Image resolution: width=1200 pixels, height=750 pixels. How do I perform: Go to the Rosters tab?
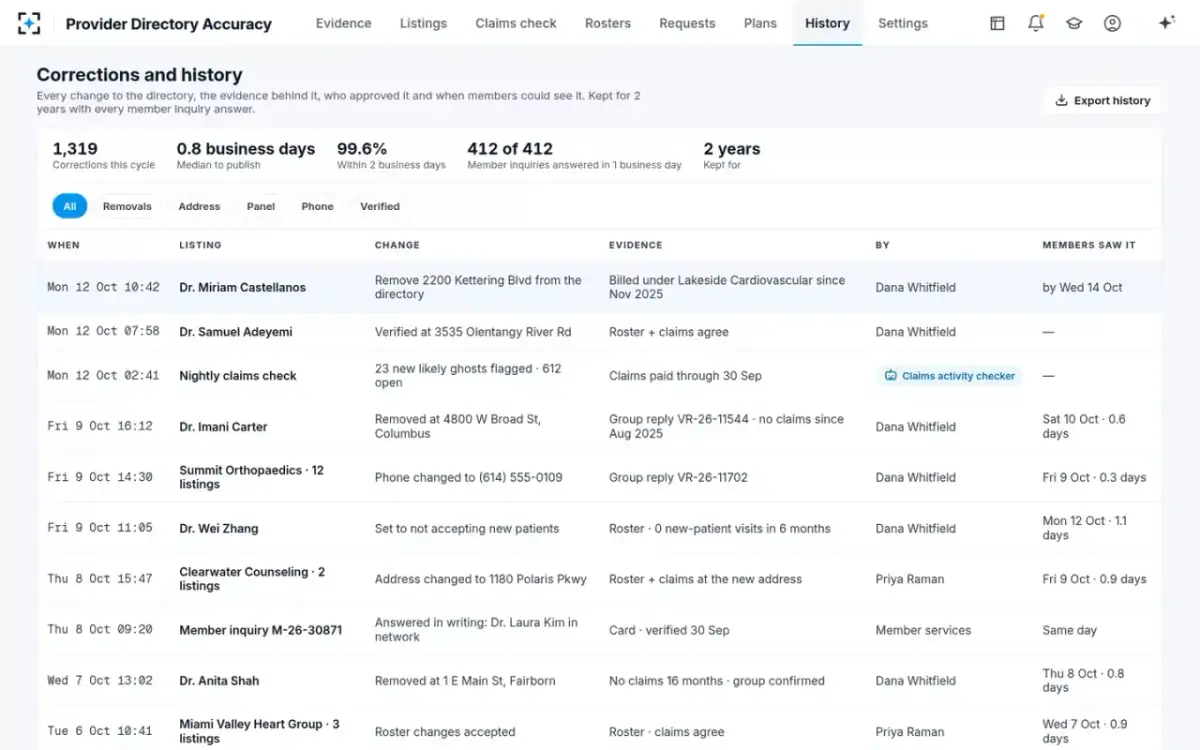click(x=608, y=23)
